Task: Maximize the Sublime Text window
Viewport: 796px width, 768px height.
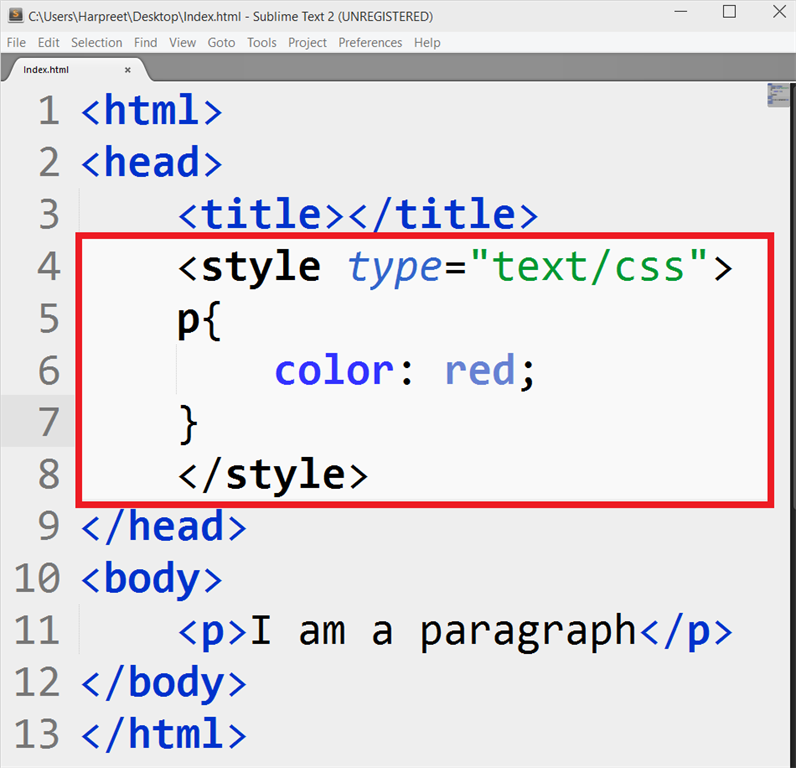Action: tap(728, 13)
